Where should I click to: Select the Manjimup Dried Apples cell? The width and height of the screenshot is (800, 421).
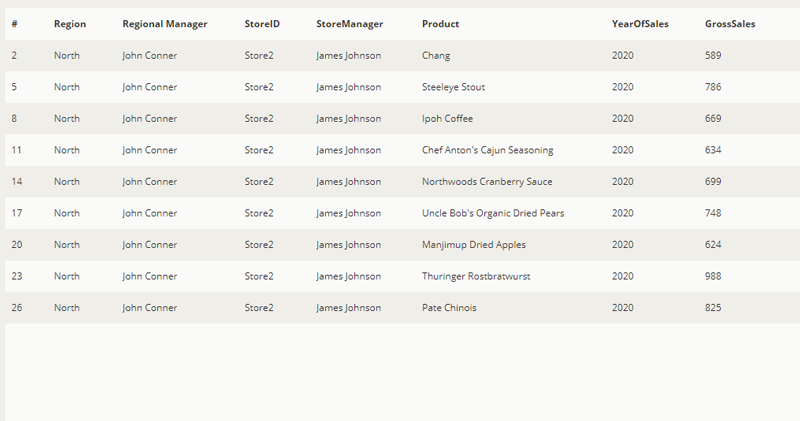[473, 245]
